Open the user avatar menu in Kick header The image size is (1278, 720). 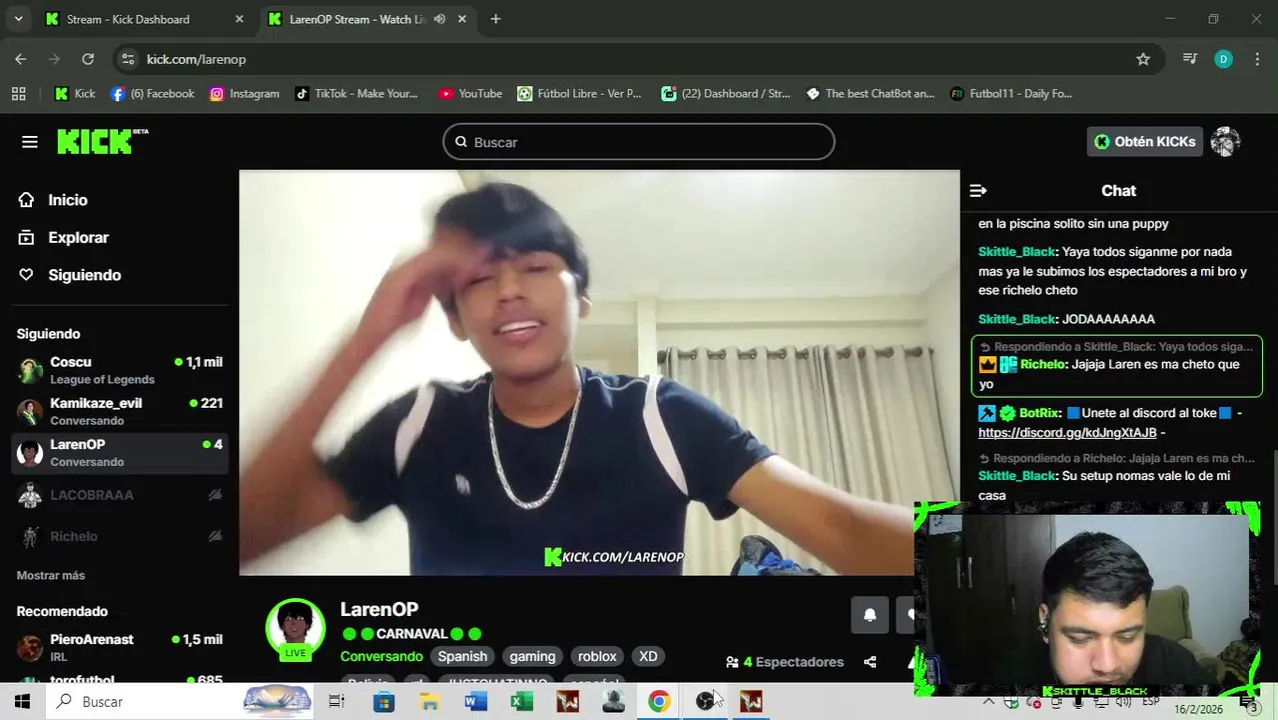[1225, 142]
